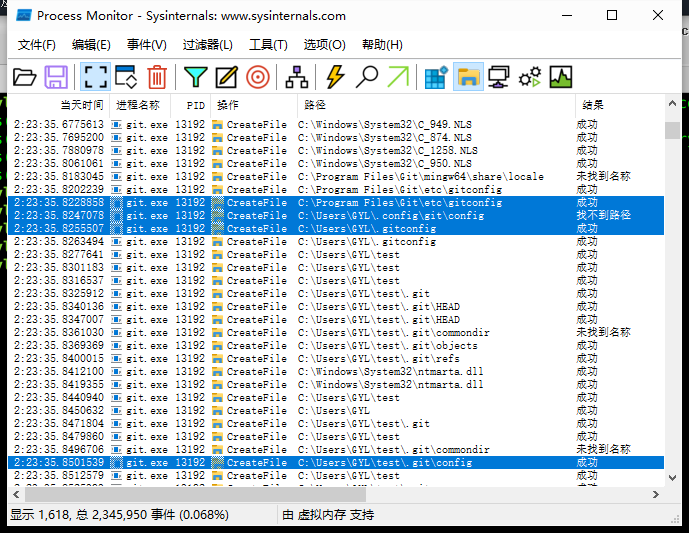This screenshot has height=533, width=689.
Task: Select the test\.git\objects path row
Action: pos(336,345)
